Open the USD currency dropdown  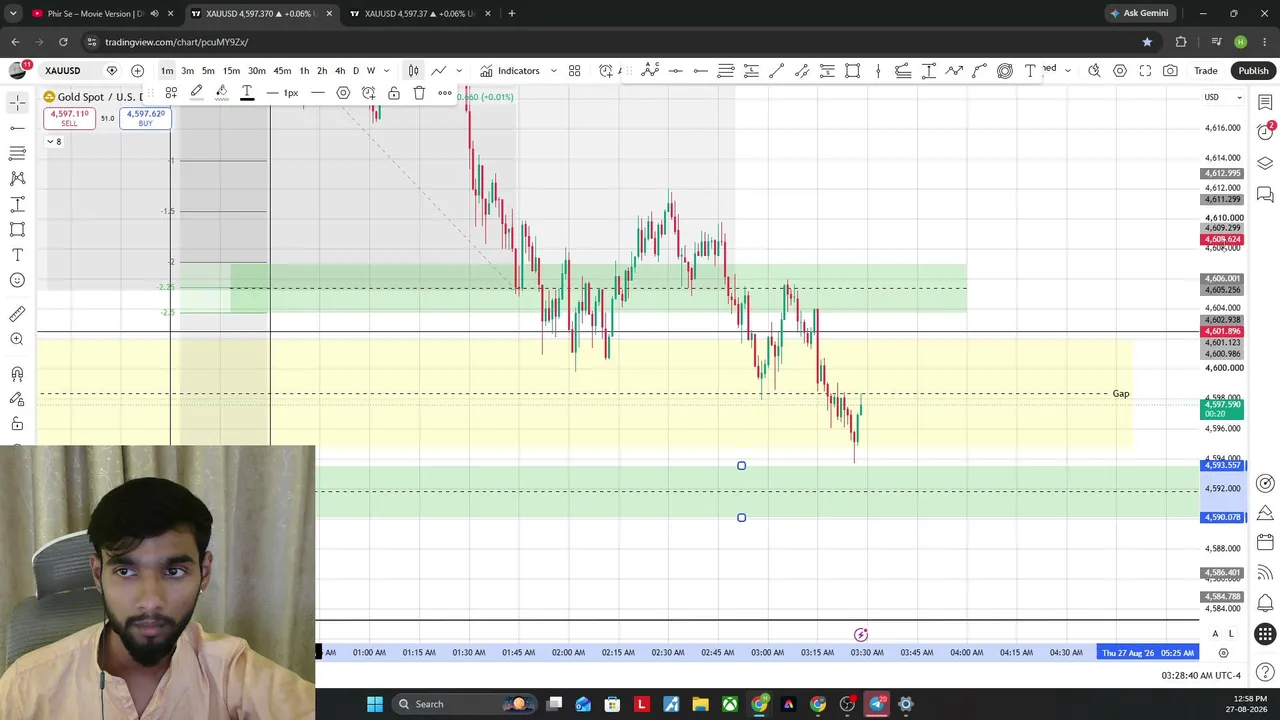coord(1222,97)
